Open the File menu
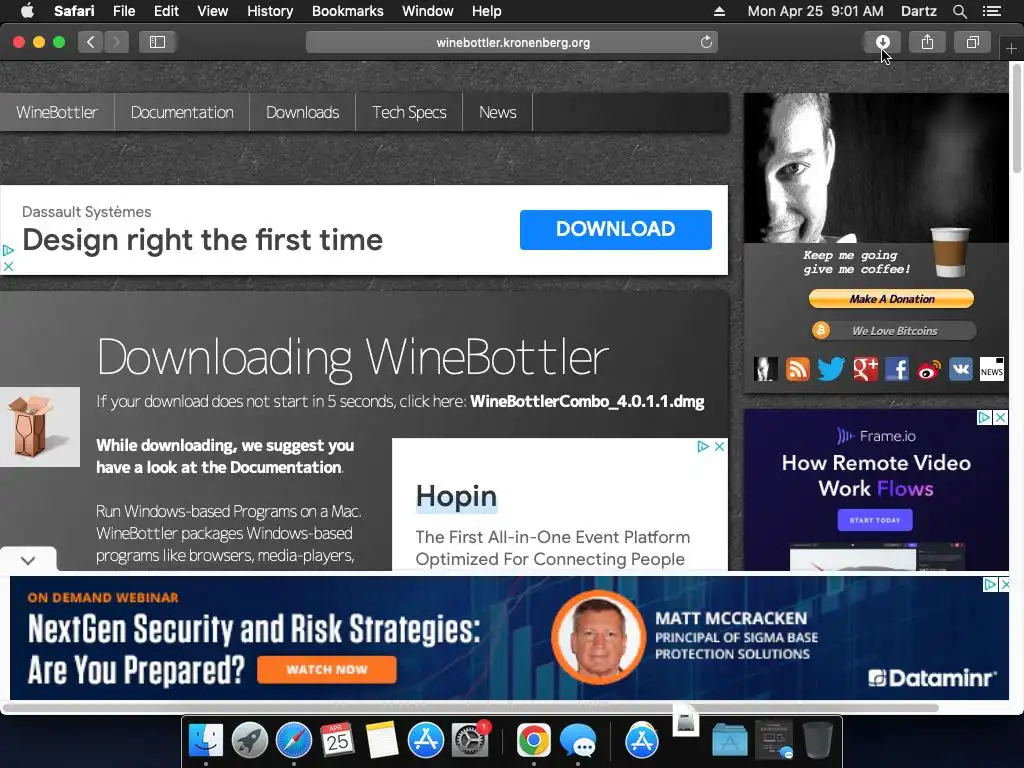Viewport: 1024px width, 768px height. pyautogui.click(x=124, y=11)
